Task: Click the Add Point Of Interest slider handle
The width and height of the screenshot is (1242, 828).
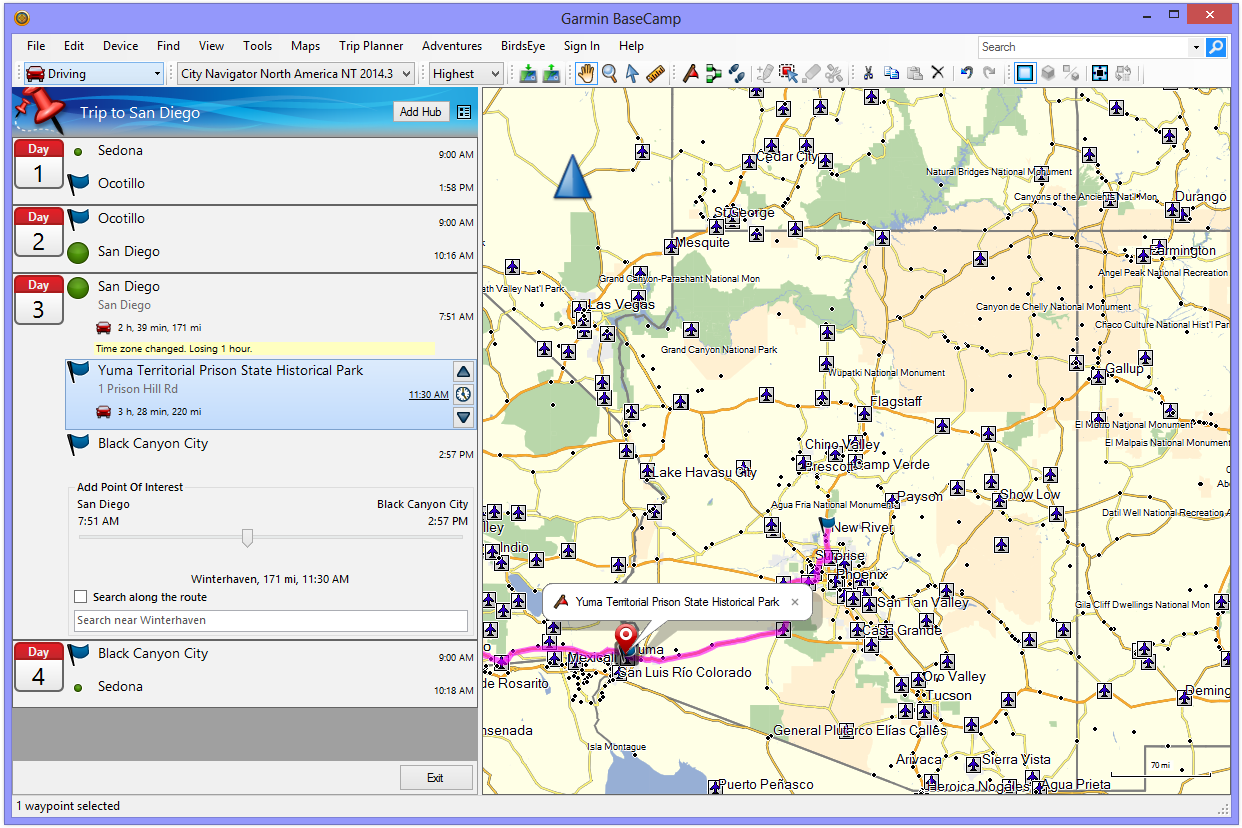Action: [x=247, y=538]
